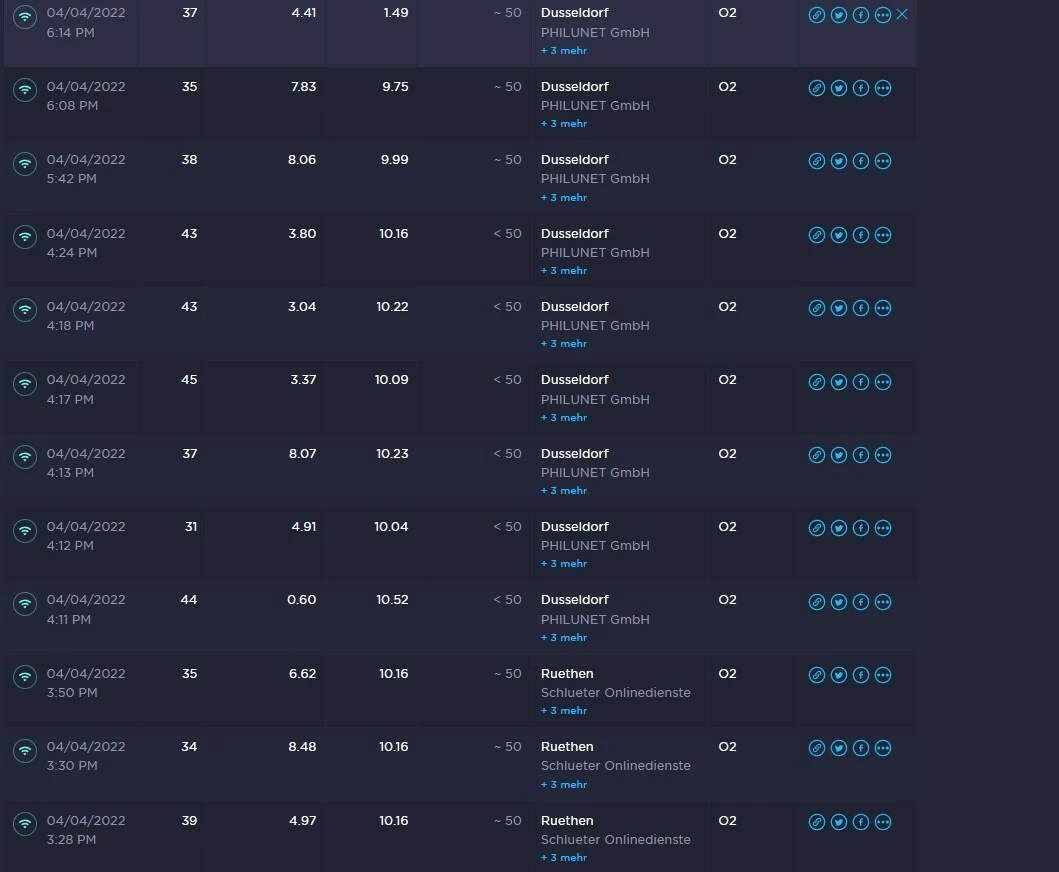Tweet the 6:08 PM result
Screen dimensions: 1059x872
point(839,88)
